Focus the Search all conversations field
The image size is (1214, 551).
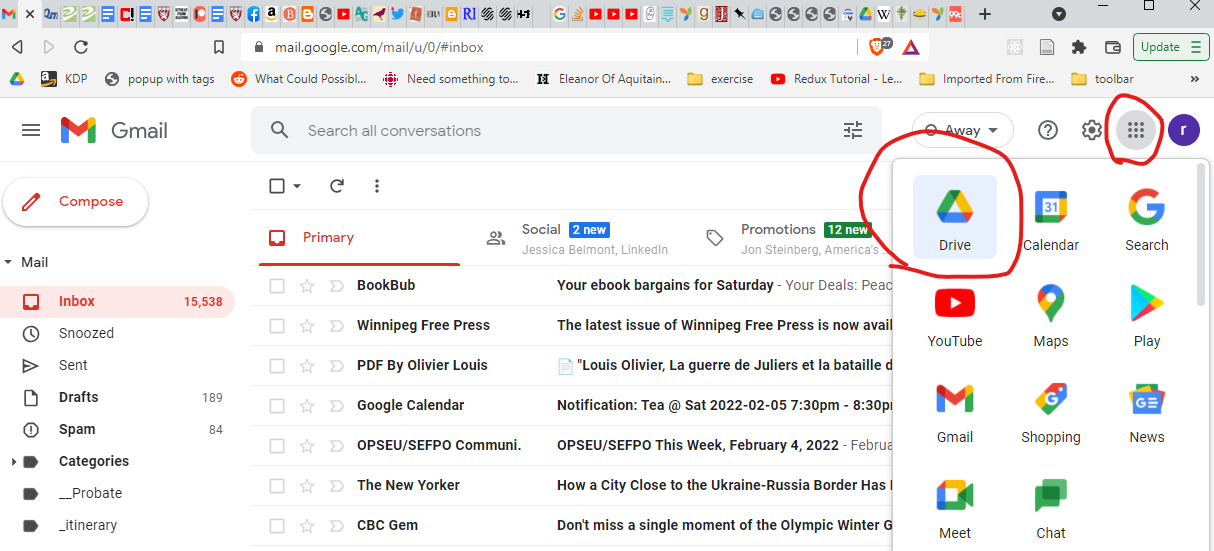pyautogui.click(x=566, y=130)
